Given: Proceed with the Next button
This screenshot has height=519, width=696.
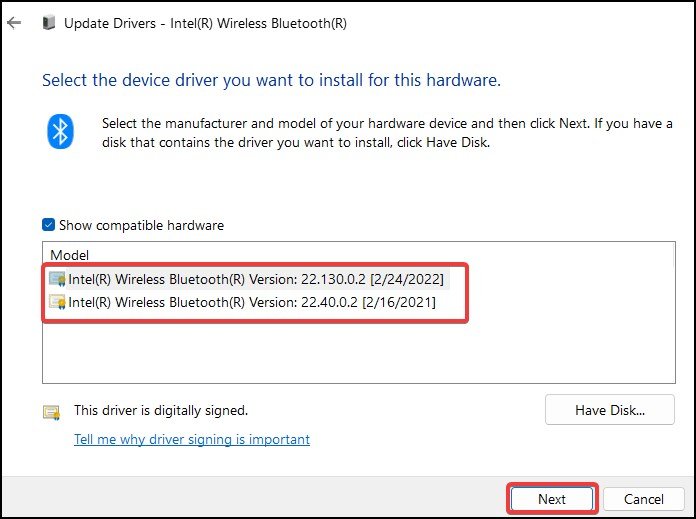Looking at the screenshot, I should [552, 499].
